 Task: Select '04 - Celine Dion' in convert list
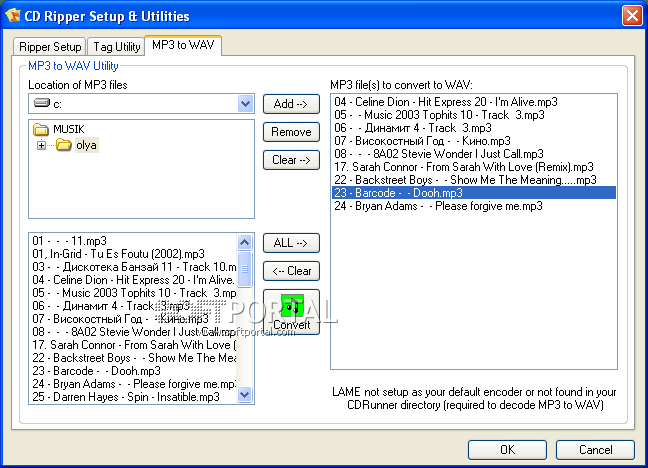pyautogui.click(x=474, y=102)
